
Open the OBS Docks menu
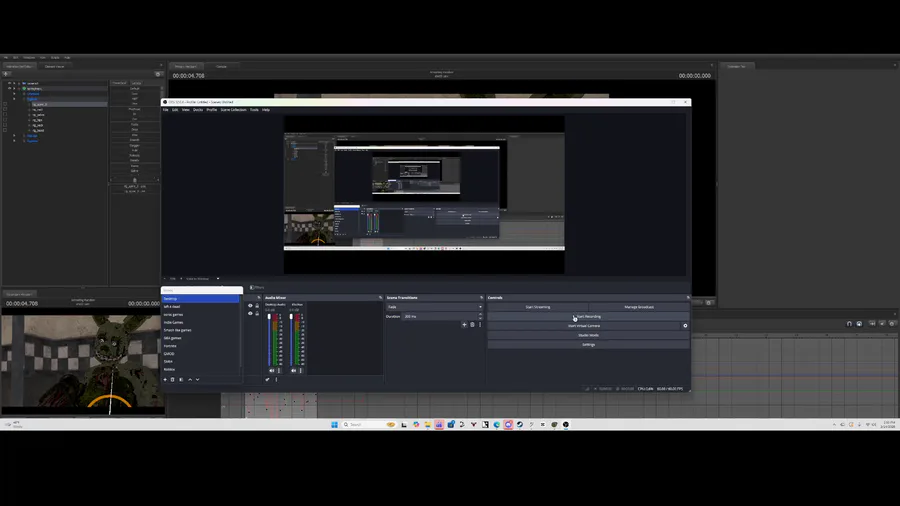coord(198,110)
